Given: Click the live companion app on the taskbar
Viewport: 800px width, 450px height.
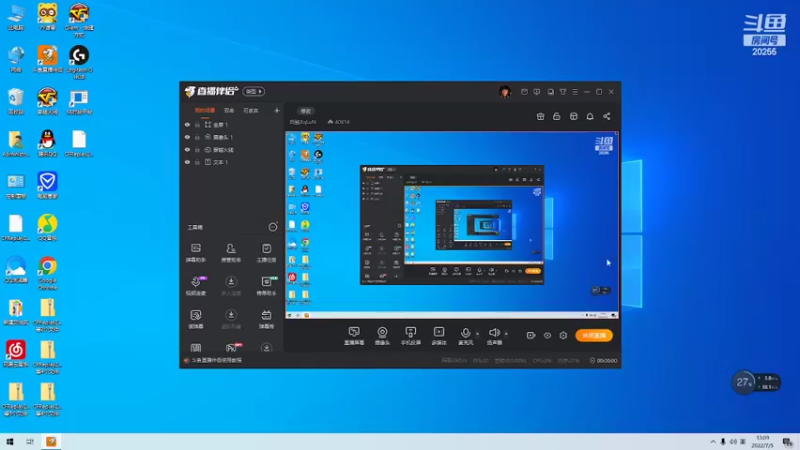Looking at the screenshot, I should click(51, 441).
